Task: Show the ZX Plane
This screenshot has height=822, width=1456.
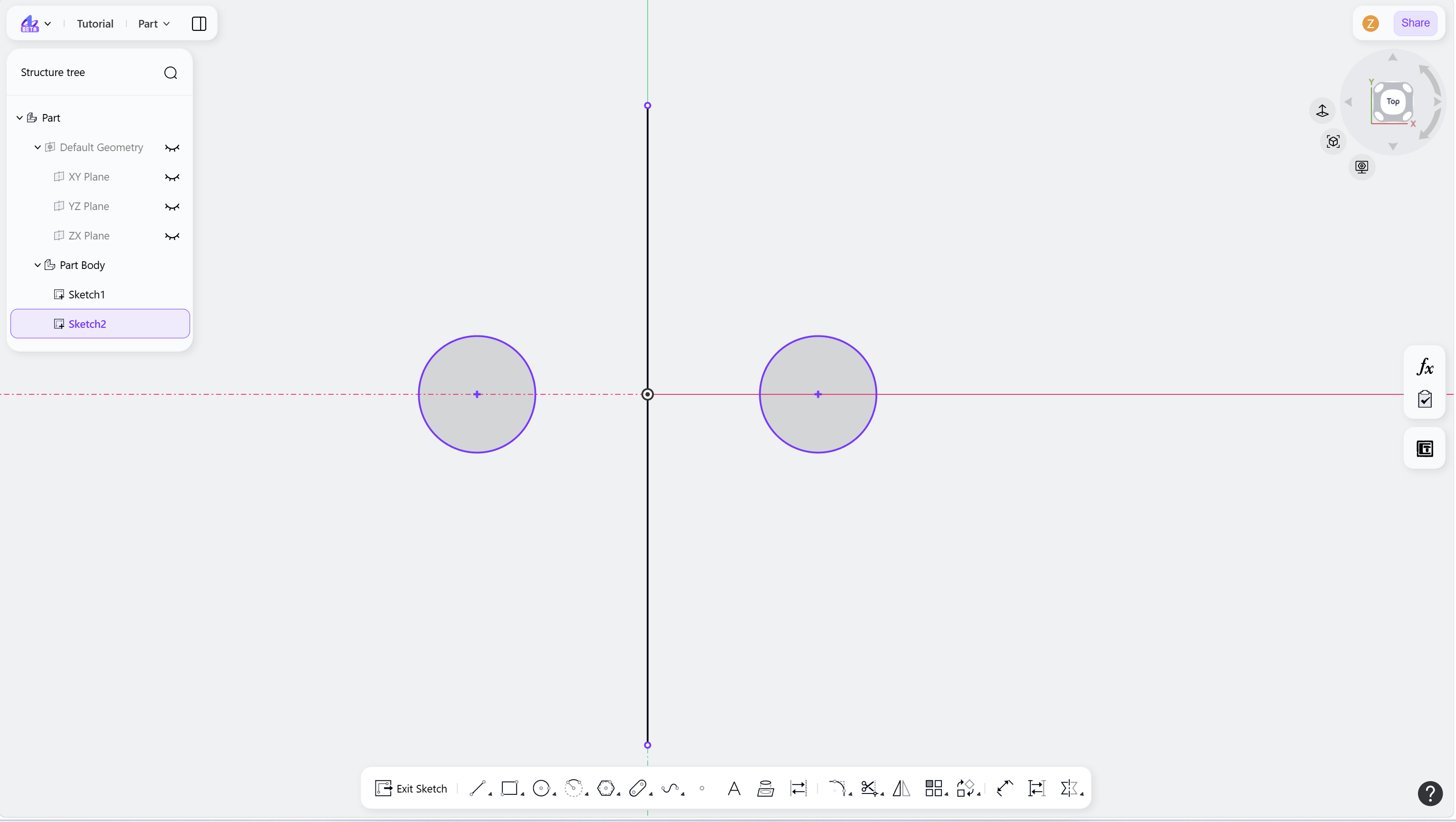Action: pyautogui.click(x=172, y=236)
